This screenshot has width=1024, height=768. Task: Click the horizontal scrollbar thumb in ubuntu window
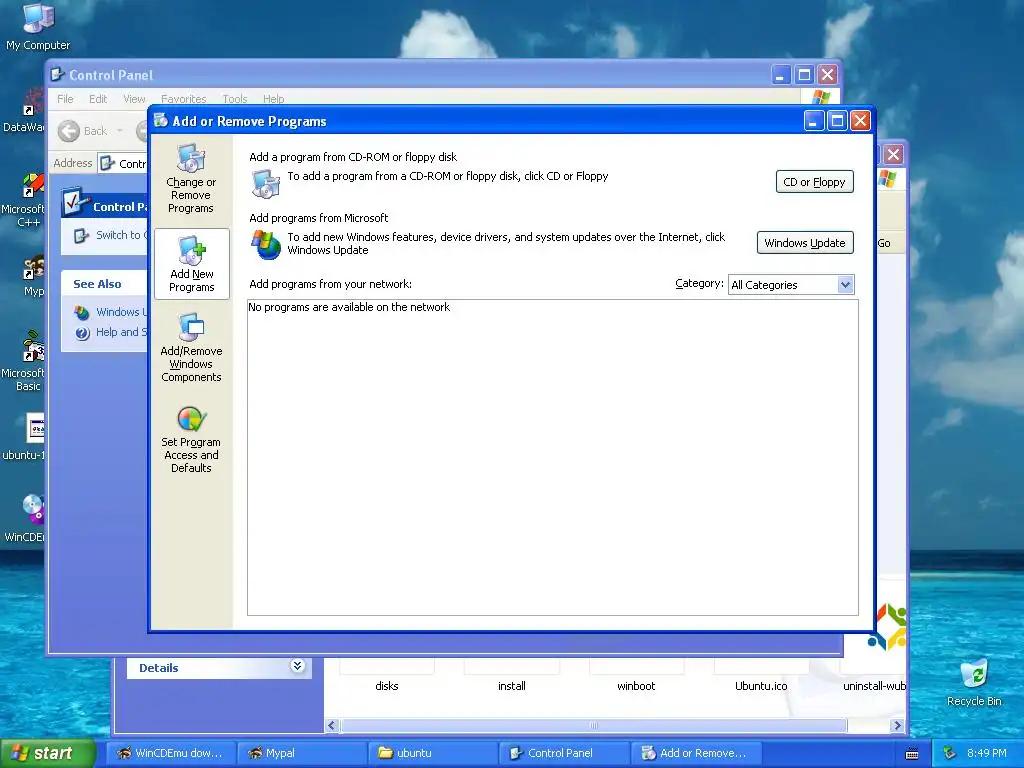pos(594,726)
